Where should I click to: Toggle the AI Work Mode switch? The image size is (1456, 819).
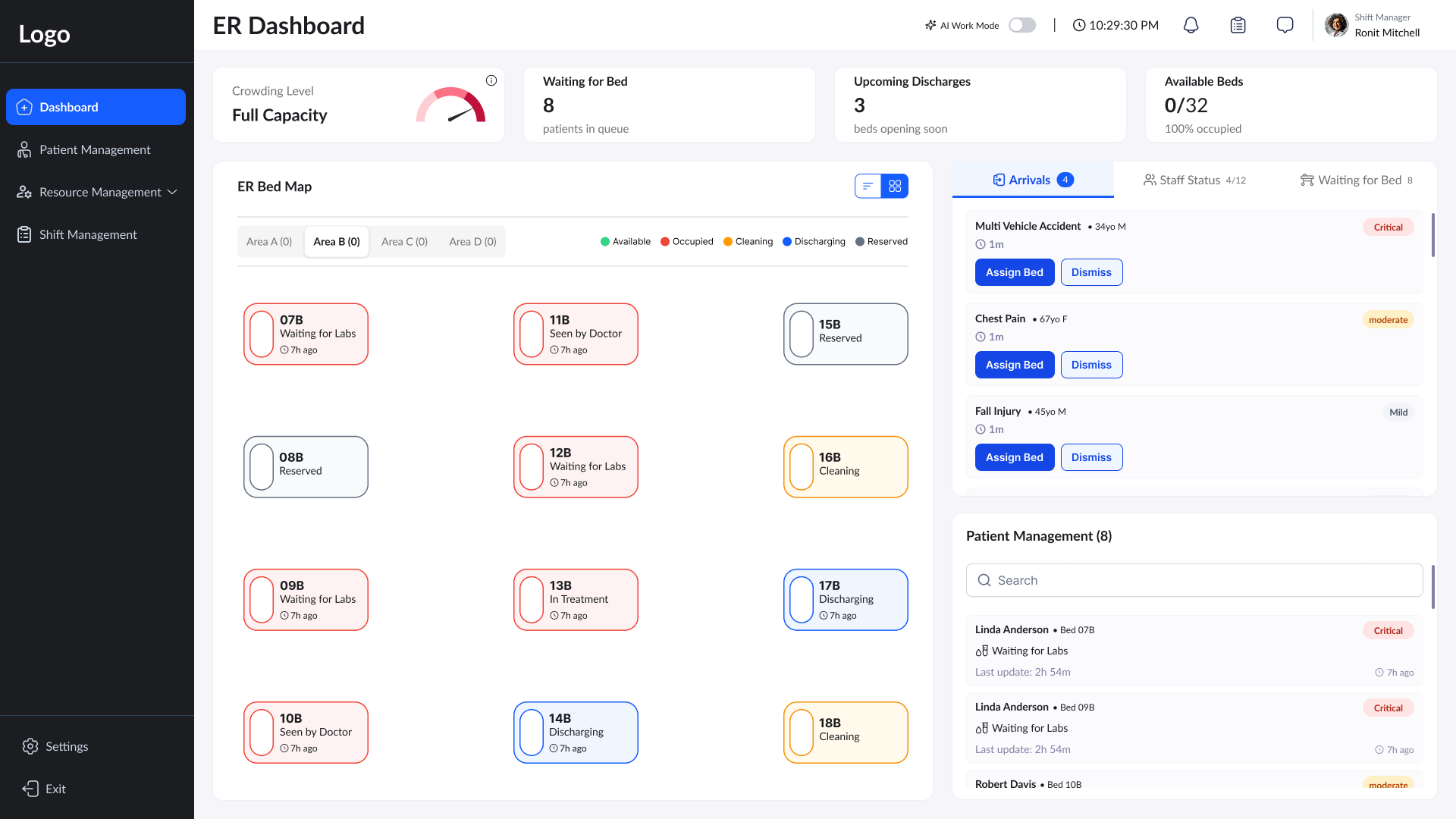[x=1022, y=25]
